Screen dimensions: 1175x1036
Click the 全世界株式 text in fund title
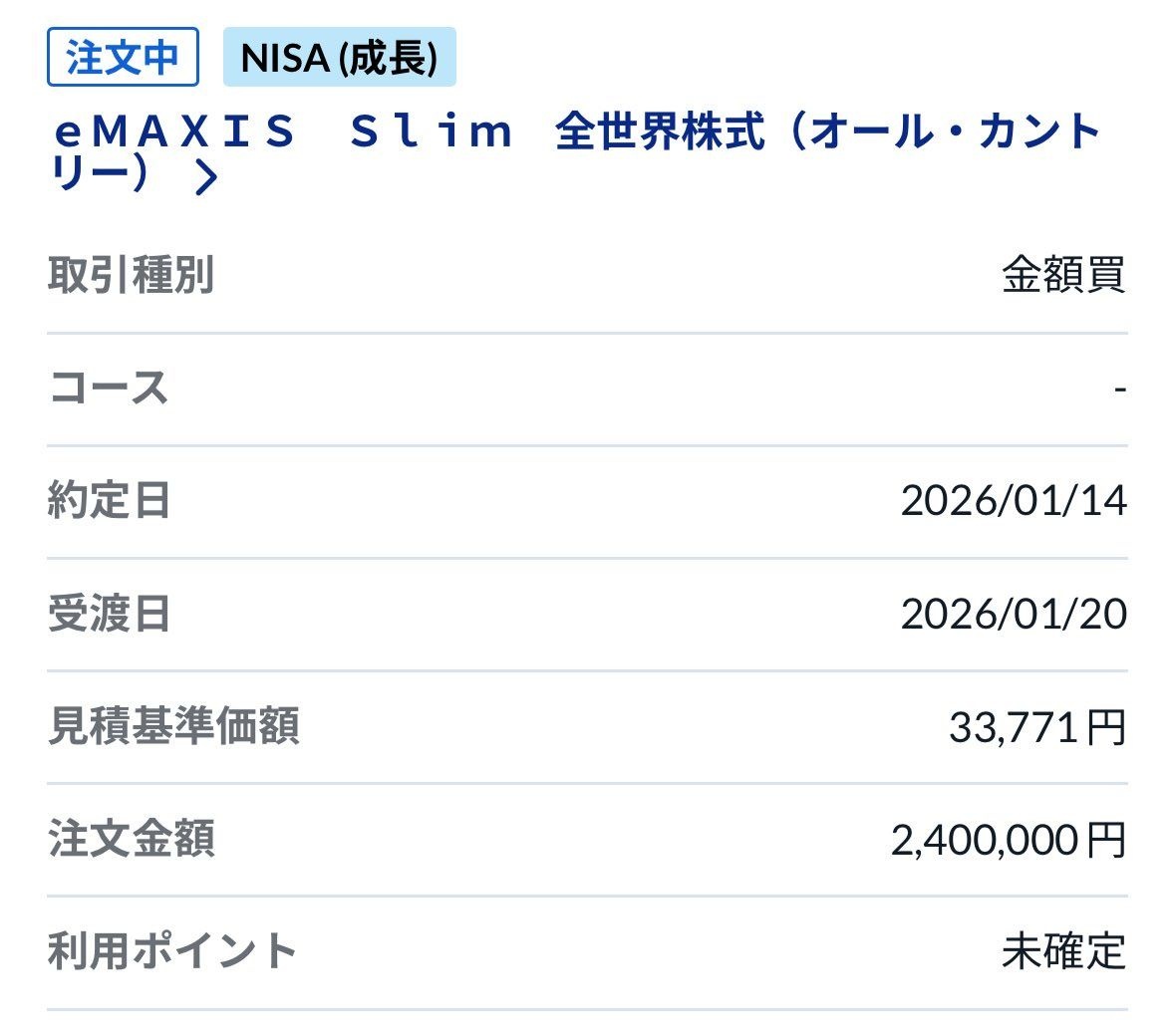[660, 131]
